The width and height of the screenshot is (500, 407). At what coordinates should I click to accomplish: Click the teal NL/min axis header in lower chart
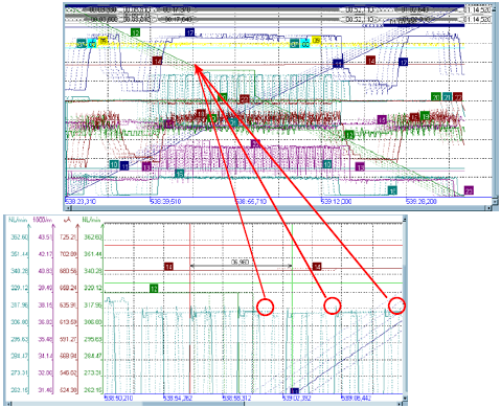point(18,220)
